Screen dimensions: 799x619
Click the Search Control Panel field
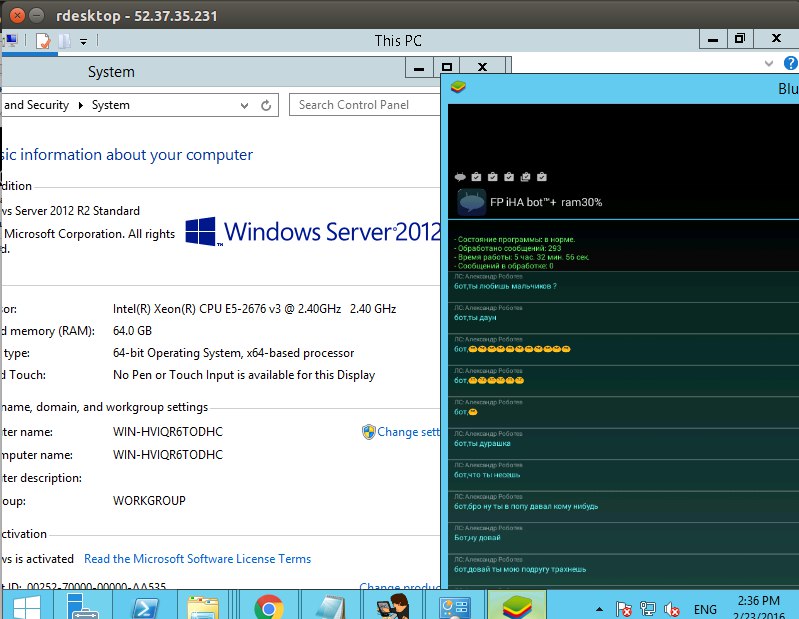pos(365,105)
